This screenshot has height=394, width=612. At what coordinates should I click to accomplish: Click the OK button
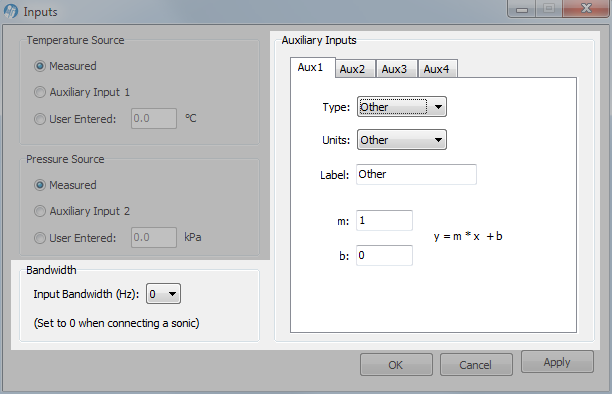click(x=396, y=365)
